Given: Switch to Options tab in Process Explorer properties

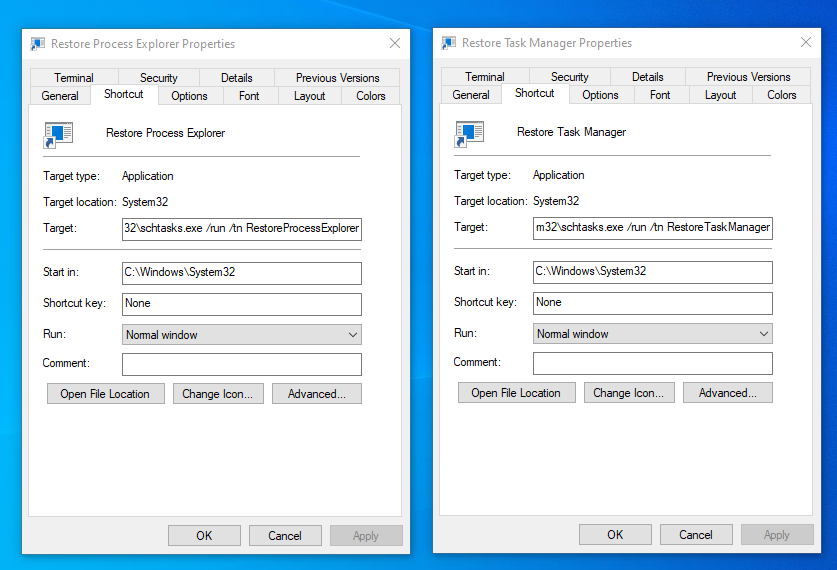Looking at the screenshot, I should (x=189, y=96).
